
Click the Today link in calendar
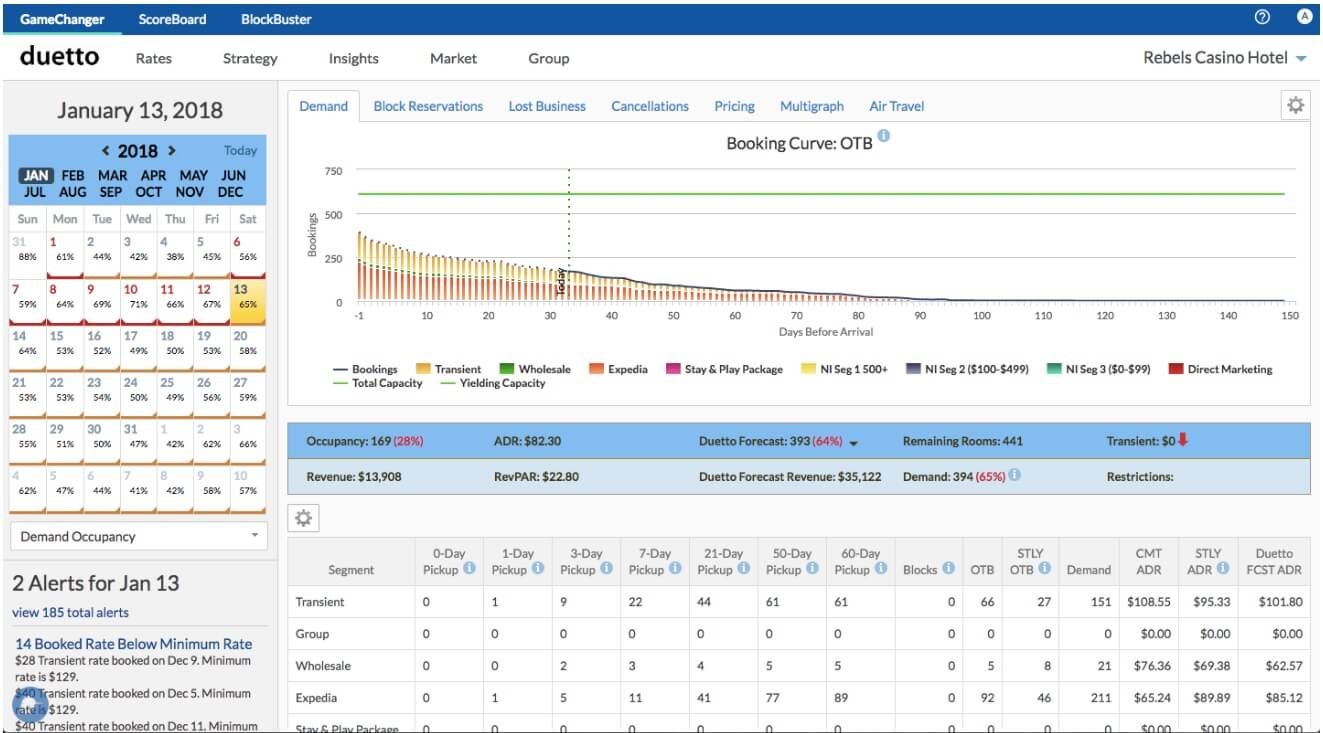click(240, 150)
